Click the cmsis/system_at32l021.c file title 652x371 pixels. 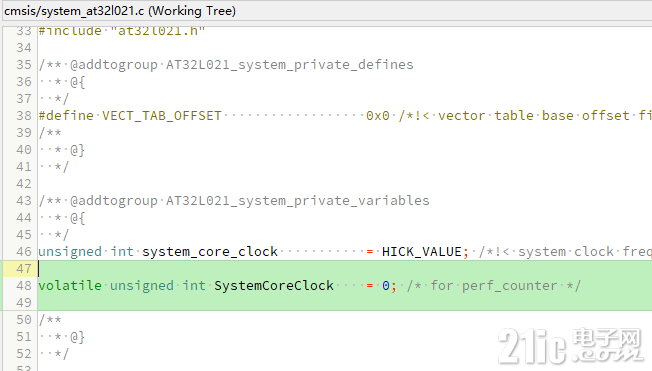(x=120, y=10)
